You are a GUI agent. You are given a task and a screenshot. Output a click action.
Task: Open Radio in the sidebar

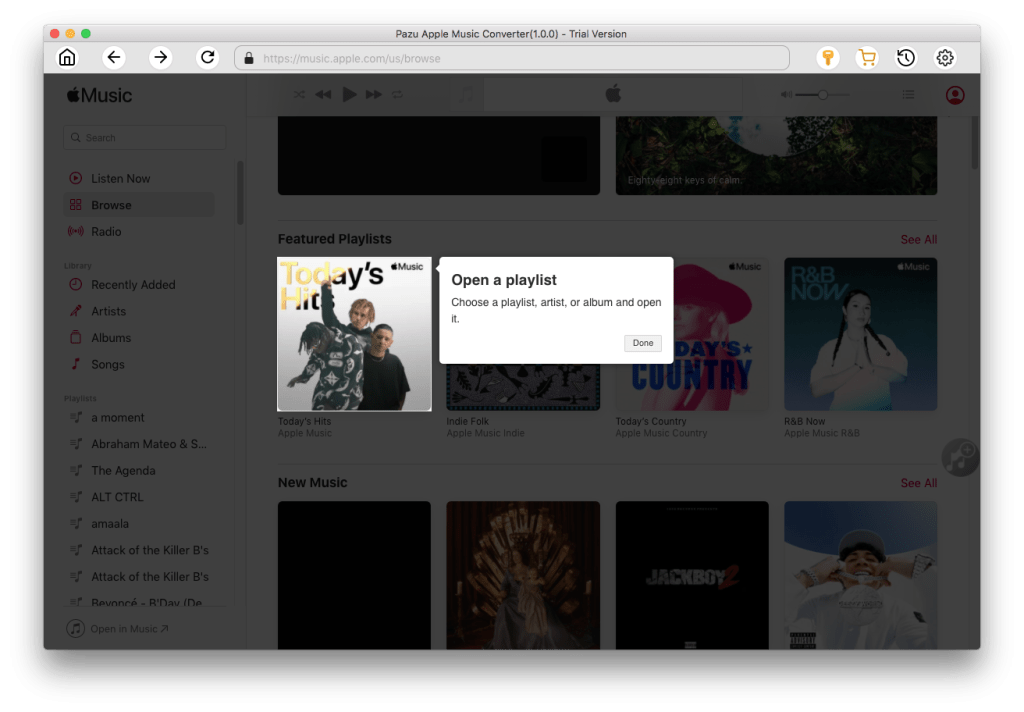(x=139, y=232)
